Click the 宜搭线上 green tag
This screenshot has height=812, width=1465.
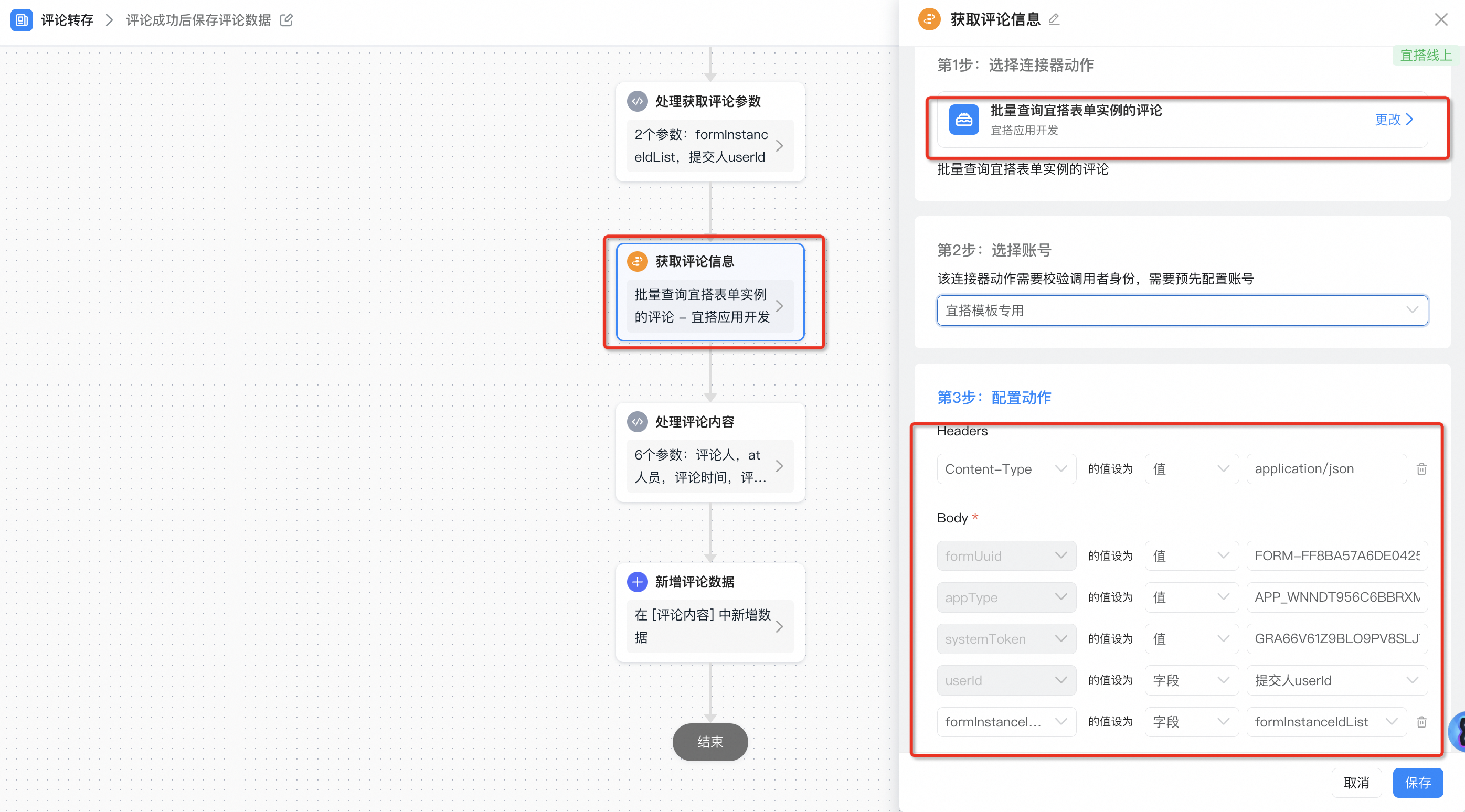[x=1425, y=55]
